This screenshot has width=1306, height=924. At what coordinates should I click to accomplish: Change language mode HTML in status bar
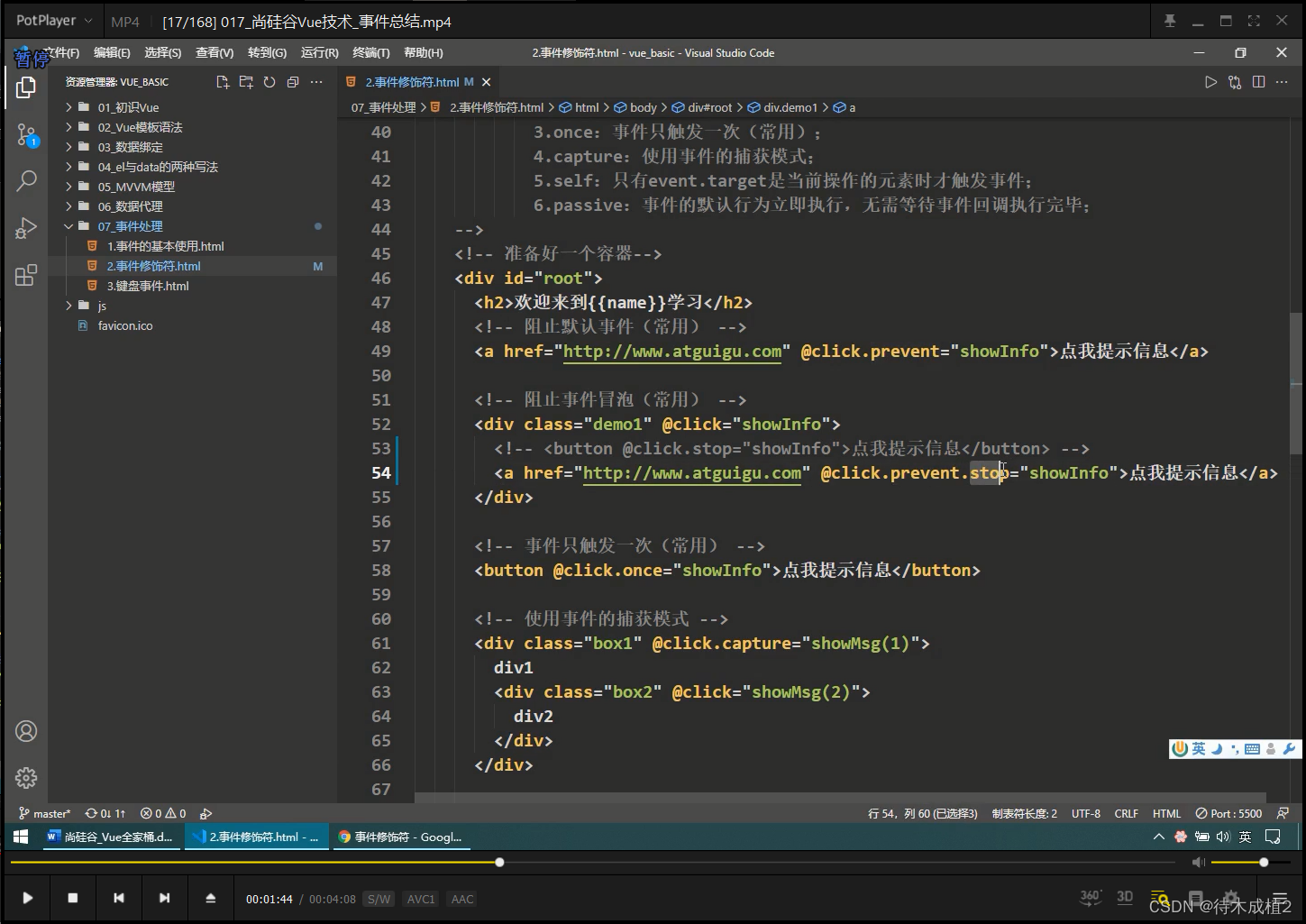[x=1166, y=813]
